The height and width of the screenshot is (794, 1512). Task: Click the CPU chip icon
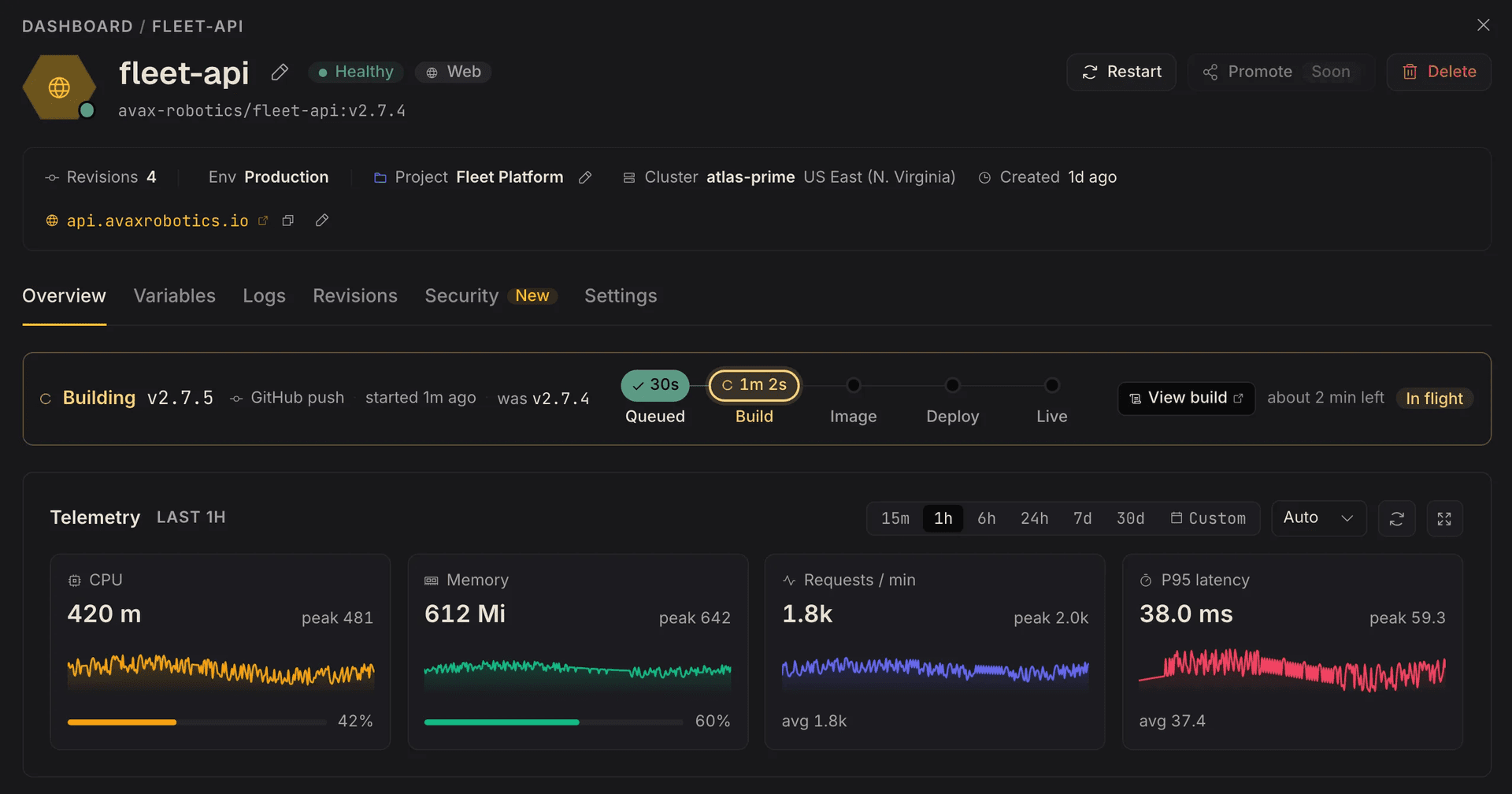pyautogui.click(x=75, y=581)
